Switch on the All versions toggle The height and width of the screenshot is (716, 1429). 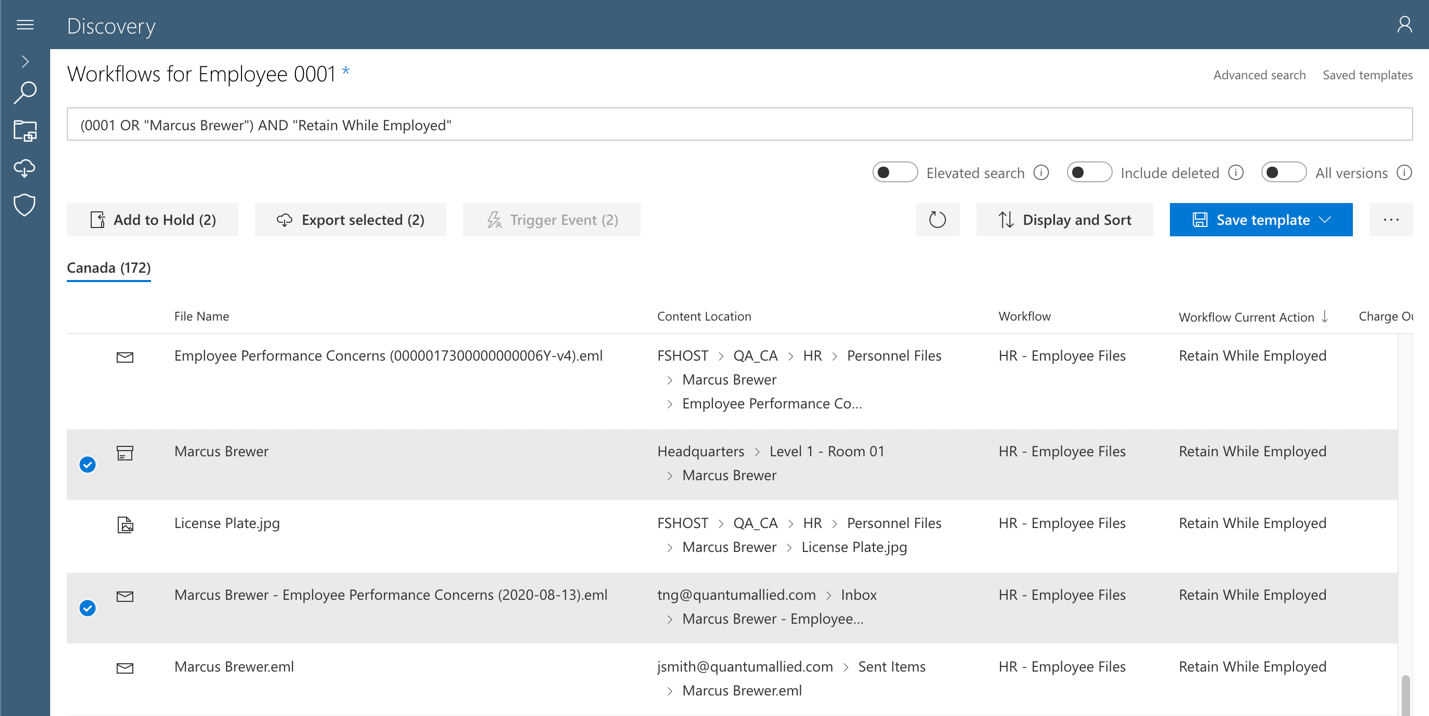point(1284,171)
